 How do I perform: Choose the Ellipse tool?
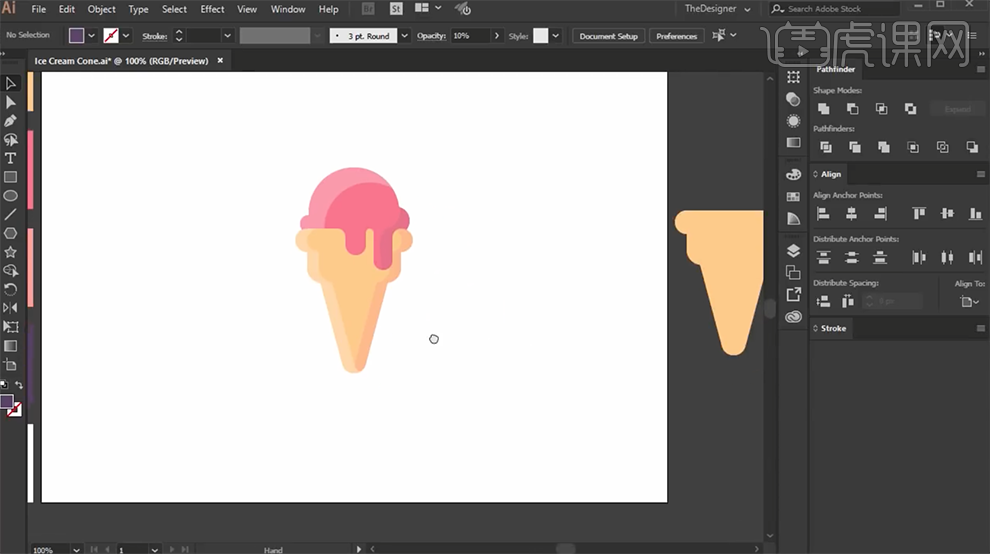[11, 196]
